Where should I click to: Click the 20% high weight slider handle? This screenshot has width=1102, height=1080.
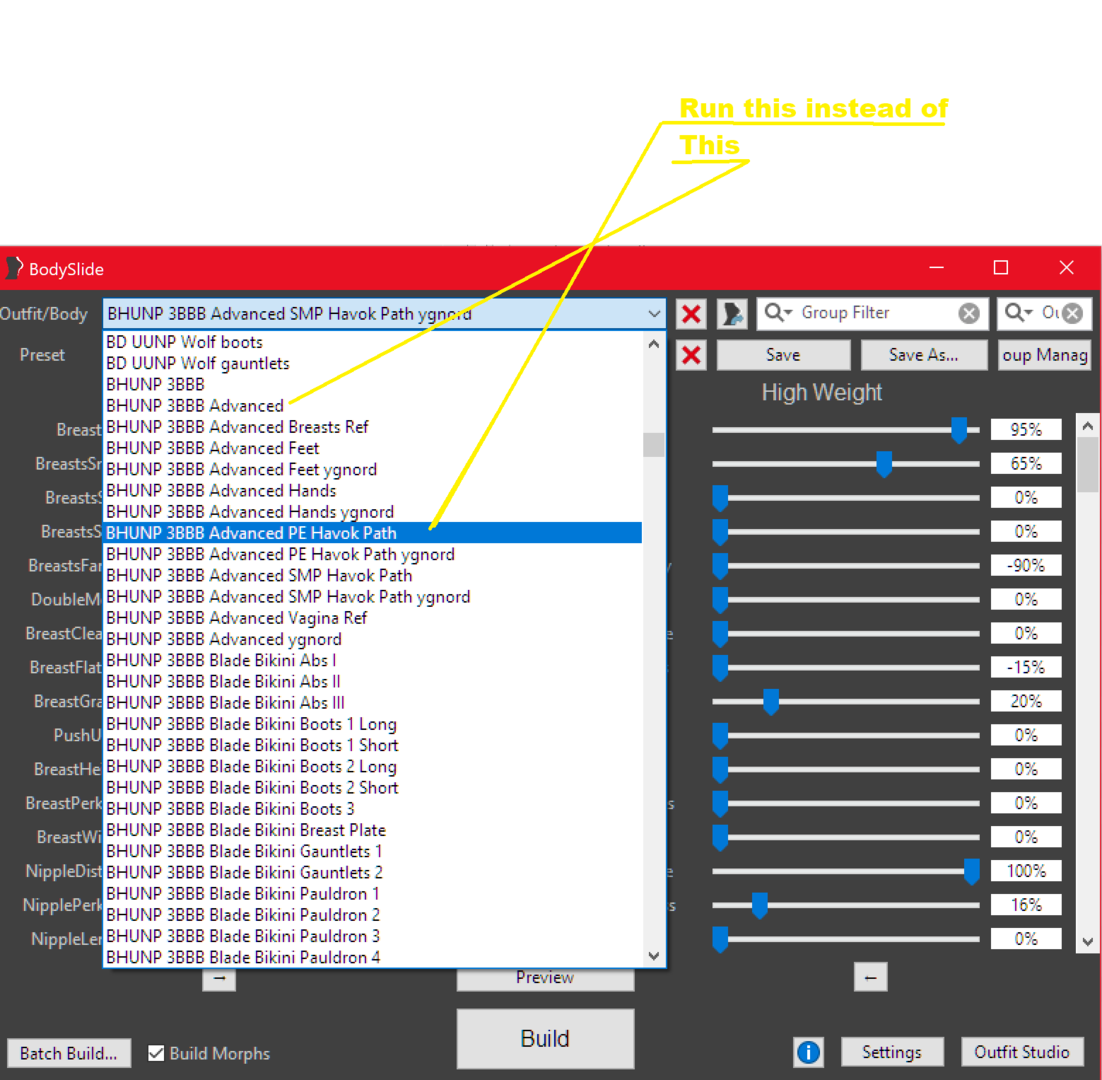[x=771, y=701]
